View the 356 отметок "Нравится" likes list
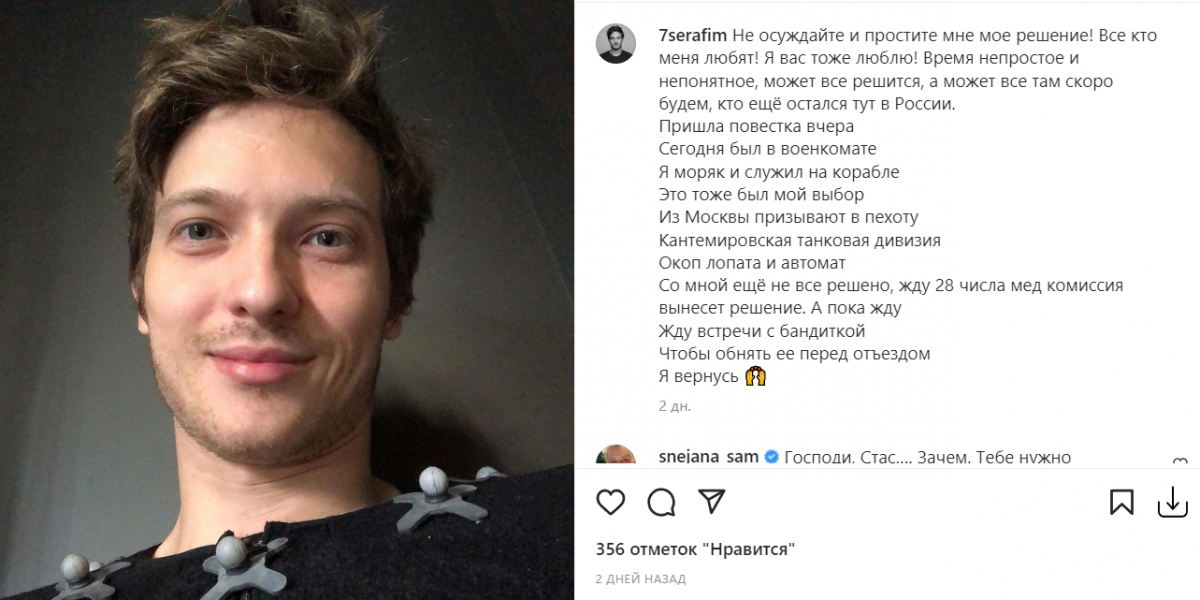The height and width of the screenshot is (600, 1200). pos(695,549)
